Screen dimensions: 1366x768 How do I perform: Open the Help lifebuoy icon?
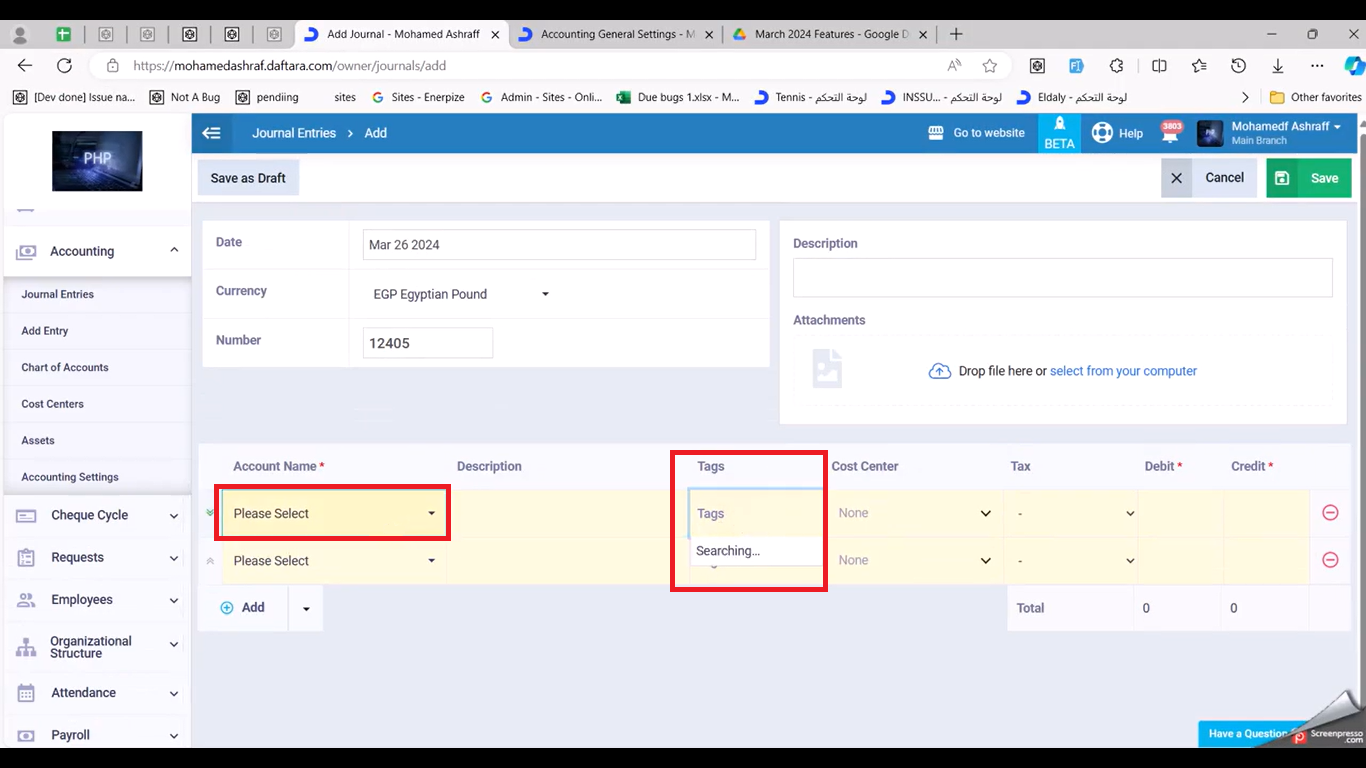[x=1102, y=133]
